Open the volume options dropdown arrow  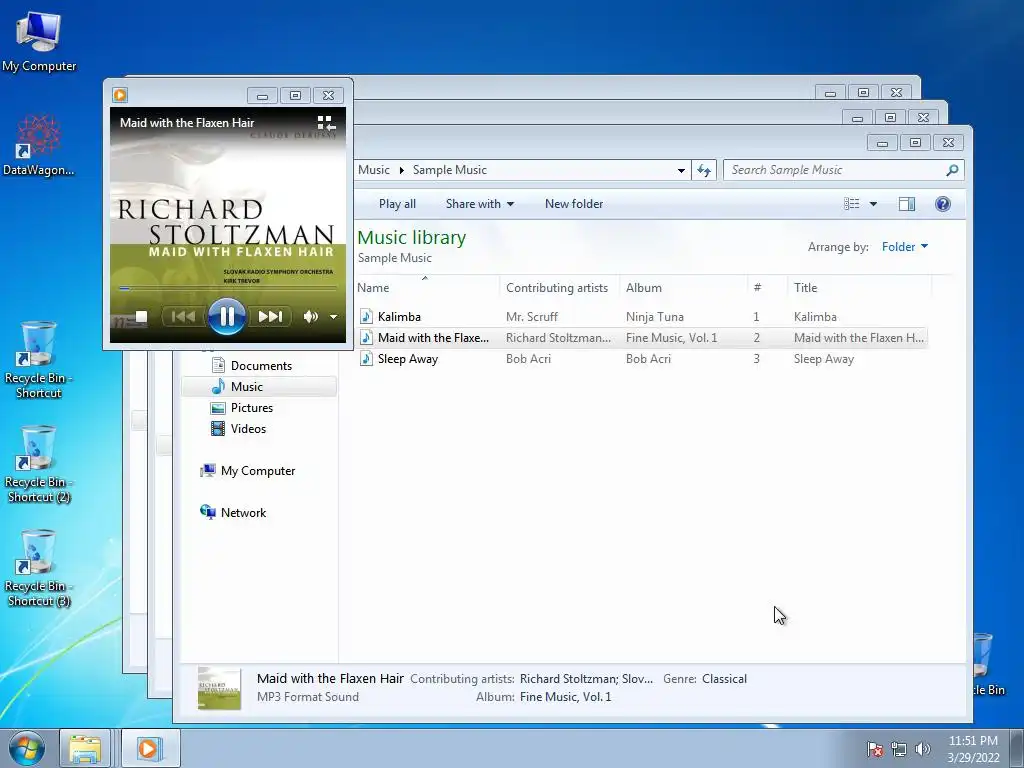pos(334,317)
